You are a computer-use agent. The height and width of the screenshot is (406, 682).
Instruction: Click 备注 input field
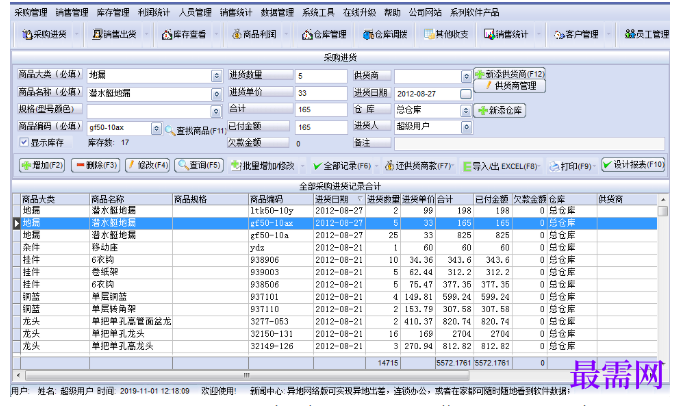(529, 144)
